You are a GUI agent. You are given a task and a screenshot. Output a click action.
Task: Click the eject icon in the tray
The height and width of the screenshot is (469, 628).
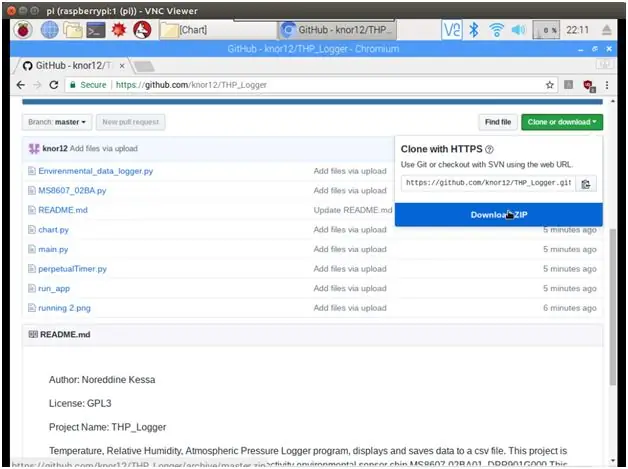(606, 30)
